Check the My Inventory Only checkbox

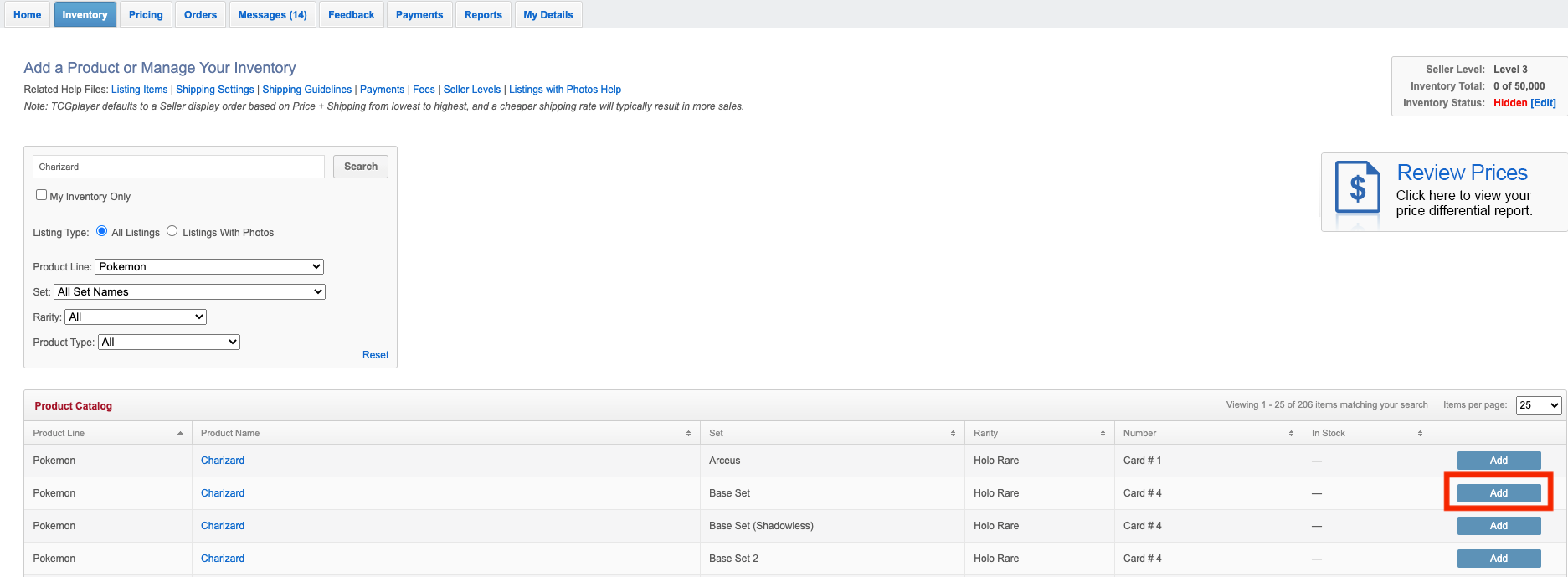[41, 194]
